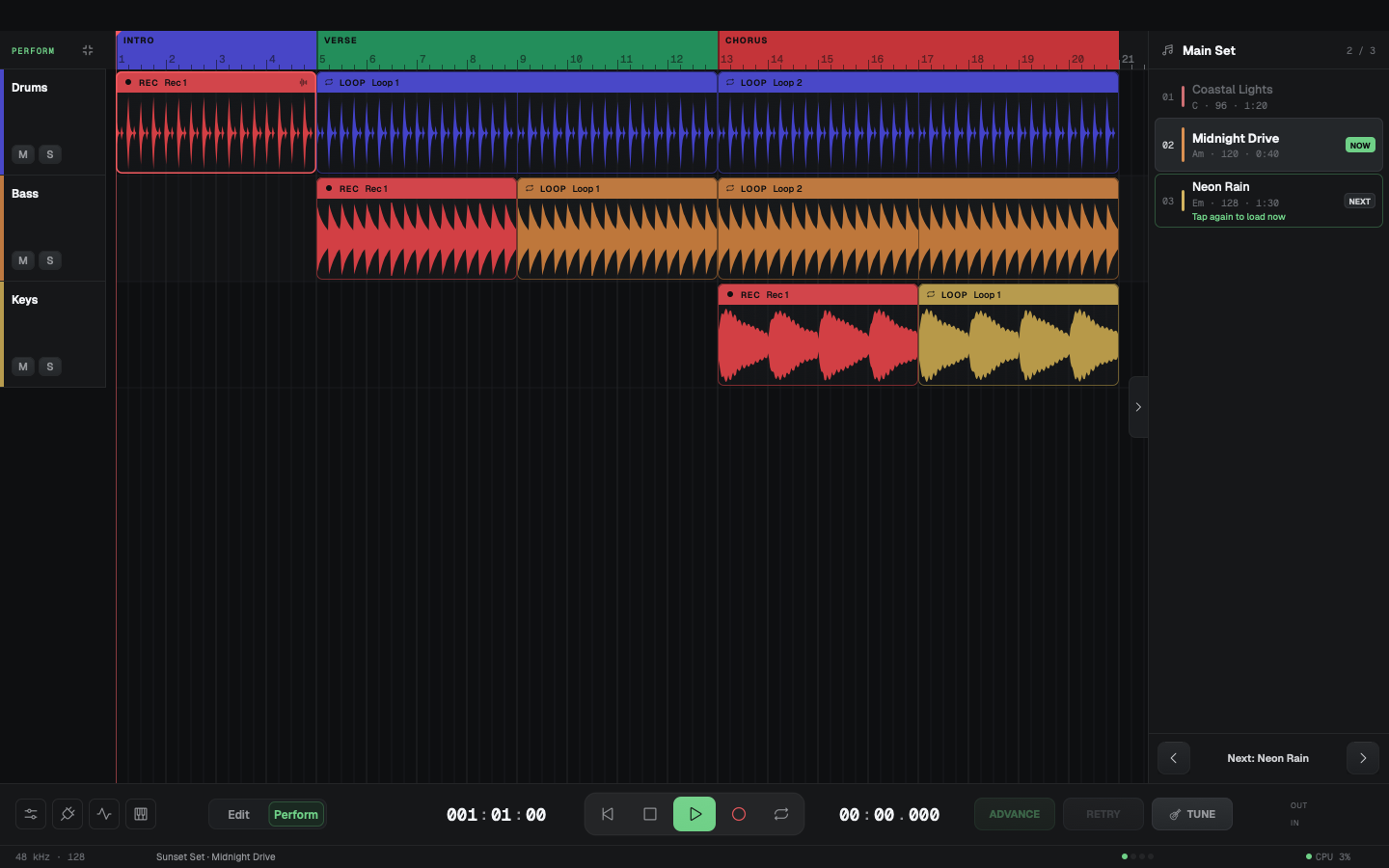1389x868 pixels.
Task: Select Drums Loop 2 clip header
Action: pyautogui.click(x=918, y=83)
